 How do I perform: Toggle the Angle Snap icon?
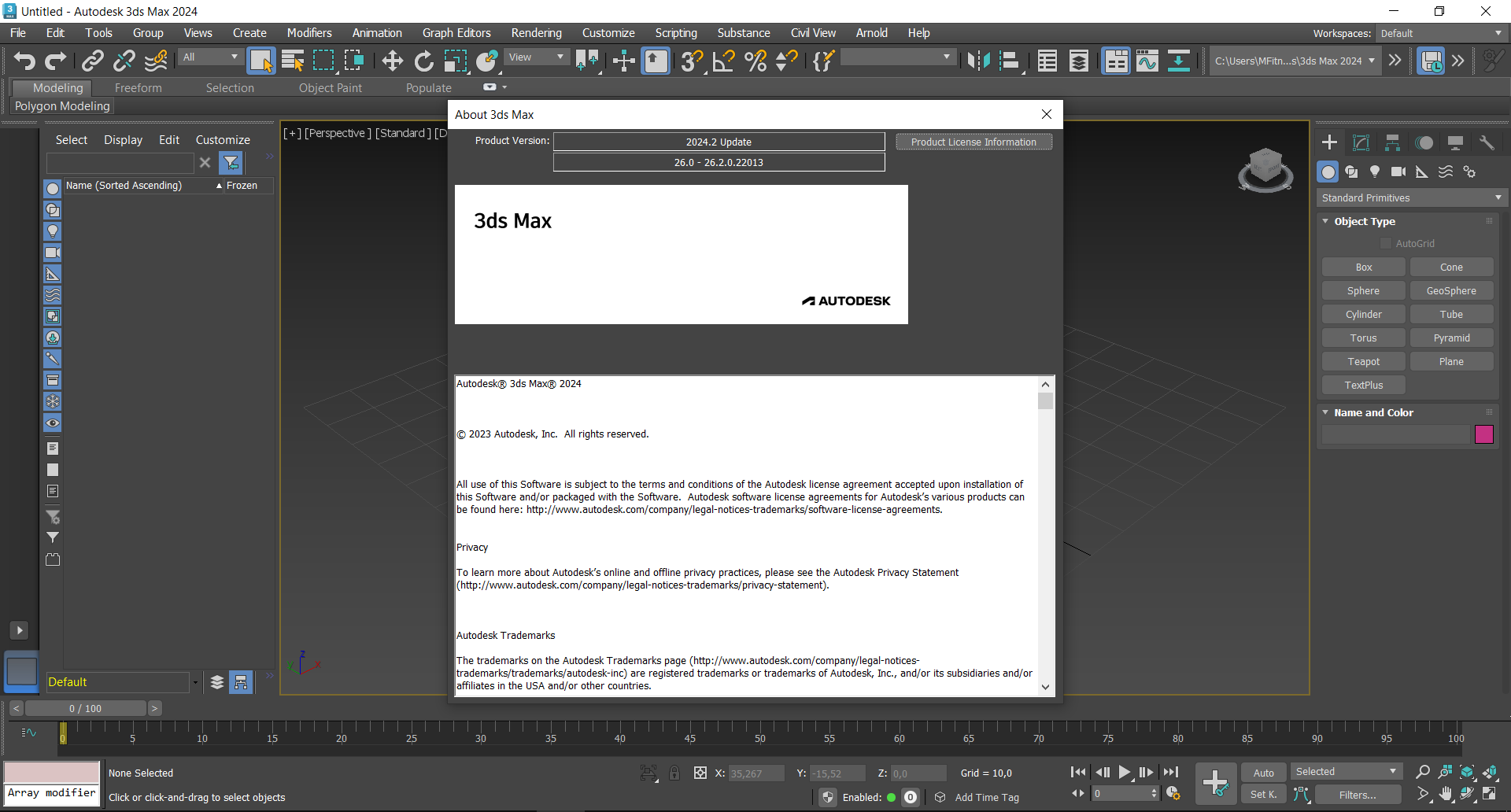point(723,61)
